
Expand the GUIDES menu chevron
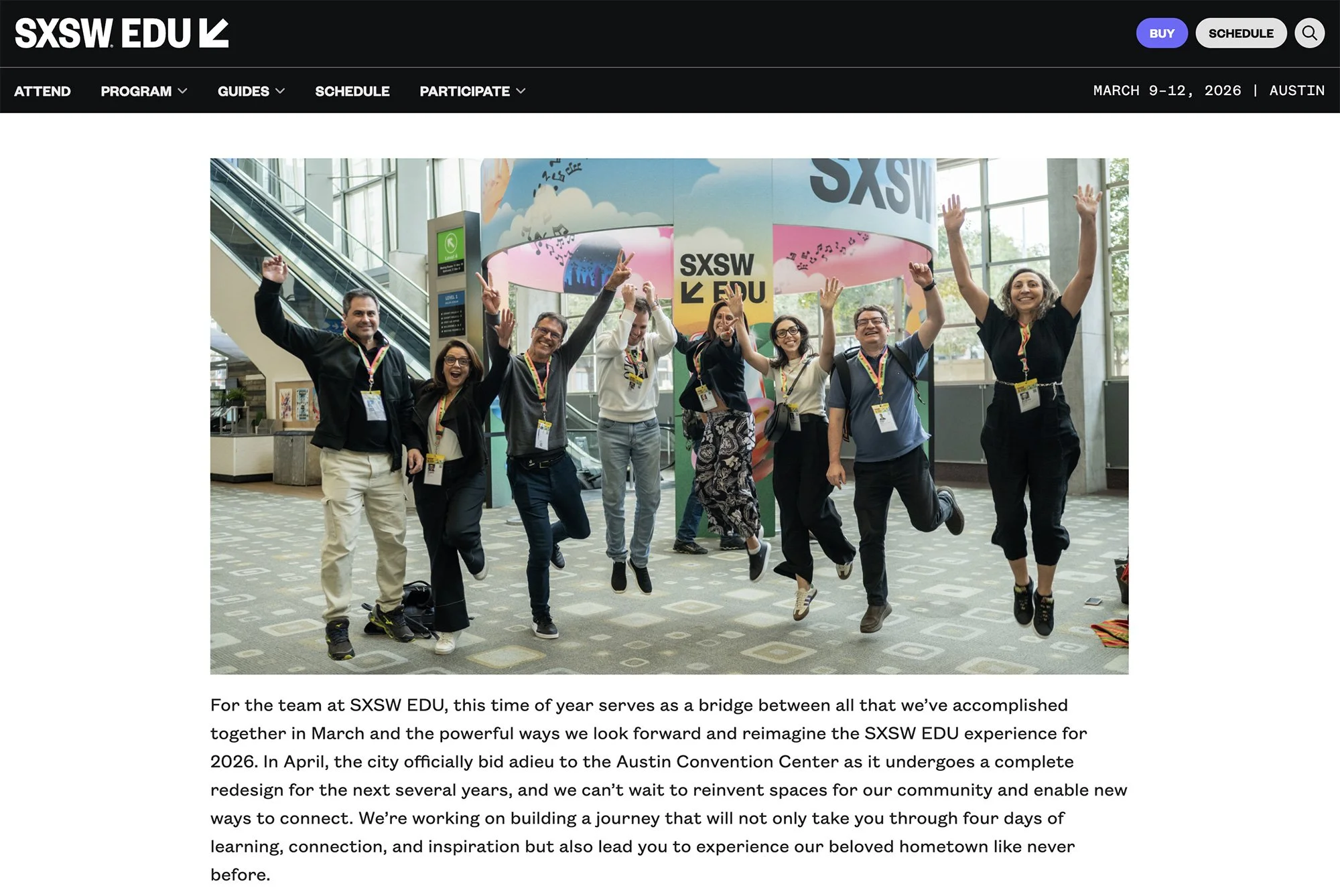tap(280, 91)
